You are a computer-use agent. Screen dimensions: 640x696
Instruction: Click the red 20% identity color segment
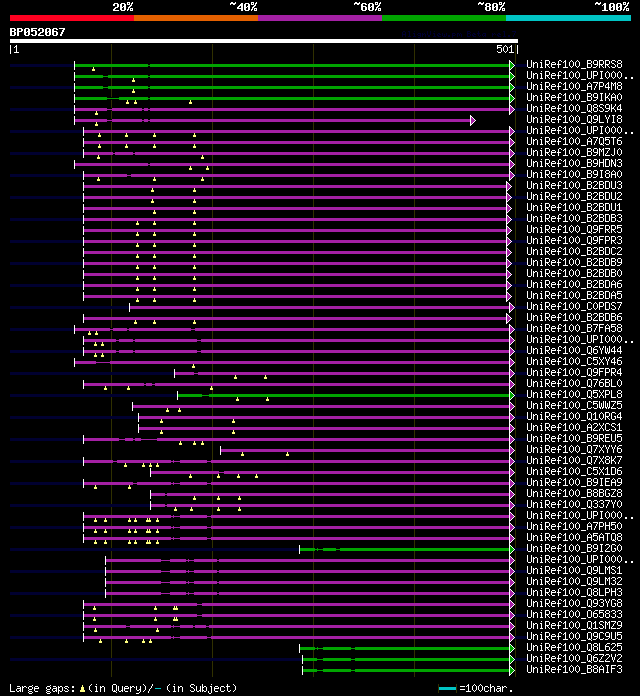[x=72, y=18]
